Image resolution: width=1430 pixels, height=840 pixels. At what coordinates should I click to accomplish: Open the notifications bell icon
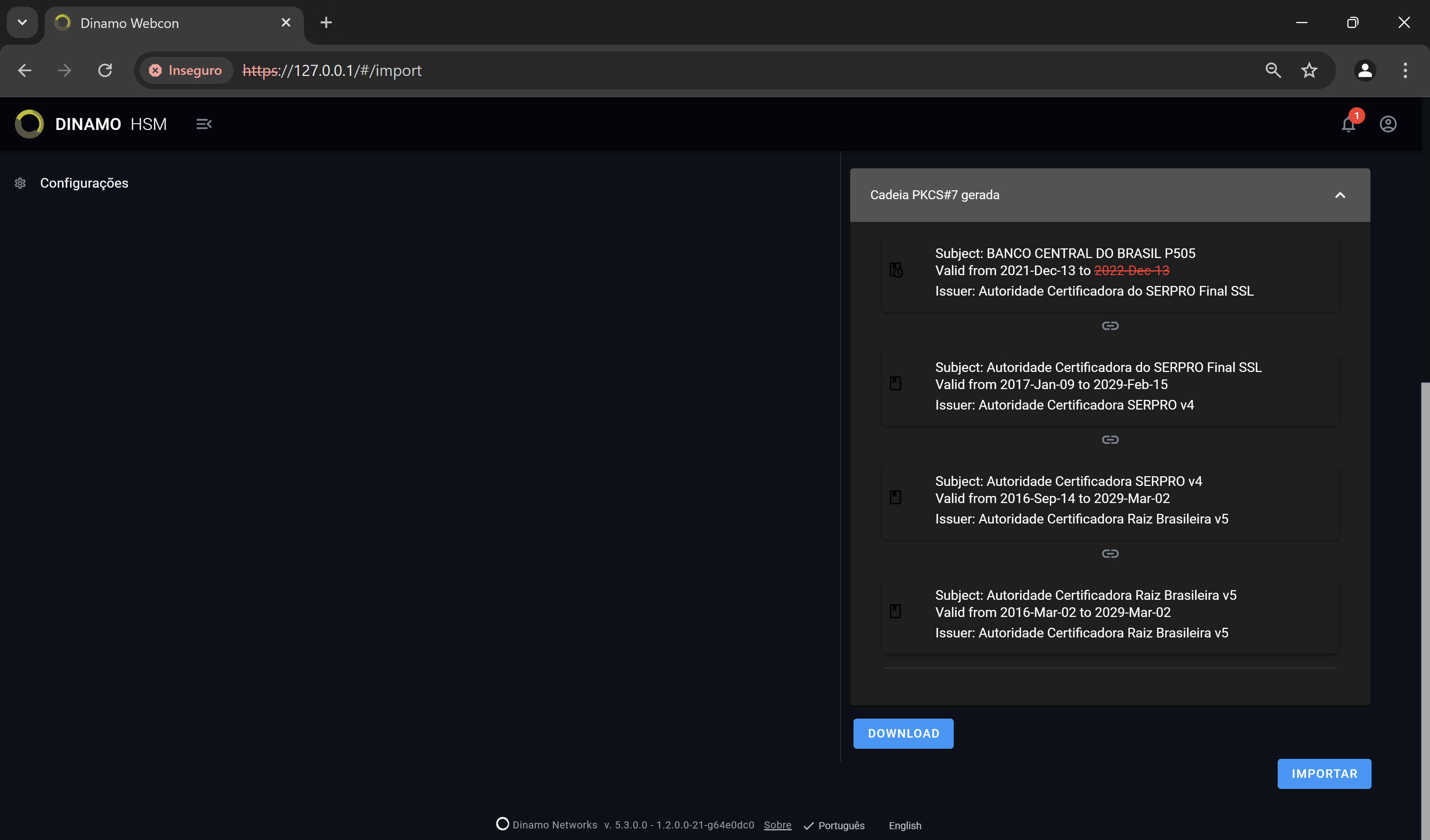pos(1348,124)
